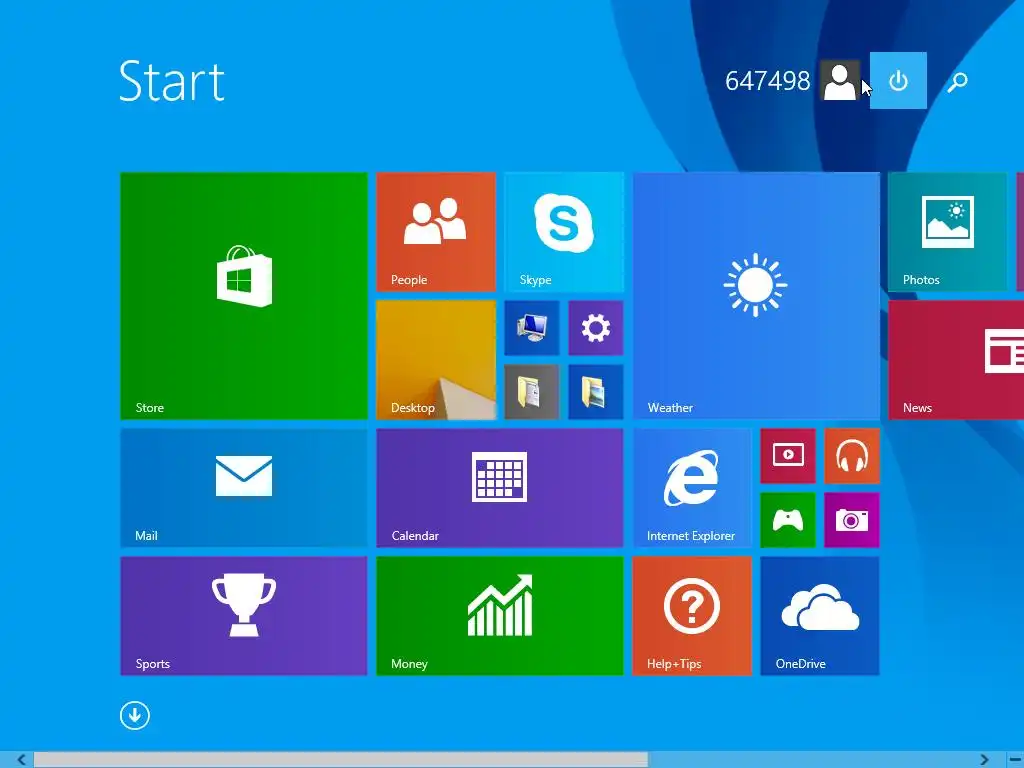Screen dimensions: 1024x768
Task: Click the power options button
Action: [x=898, y=80]
